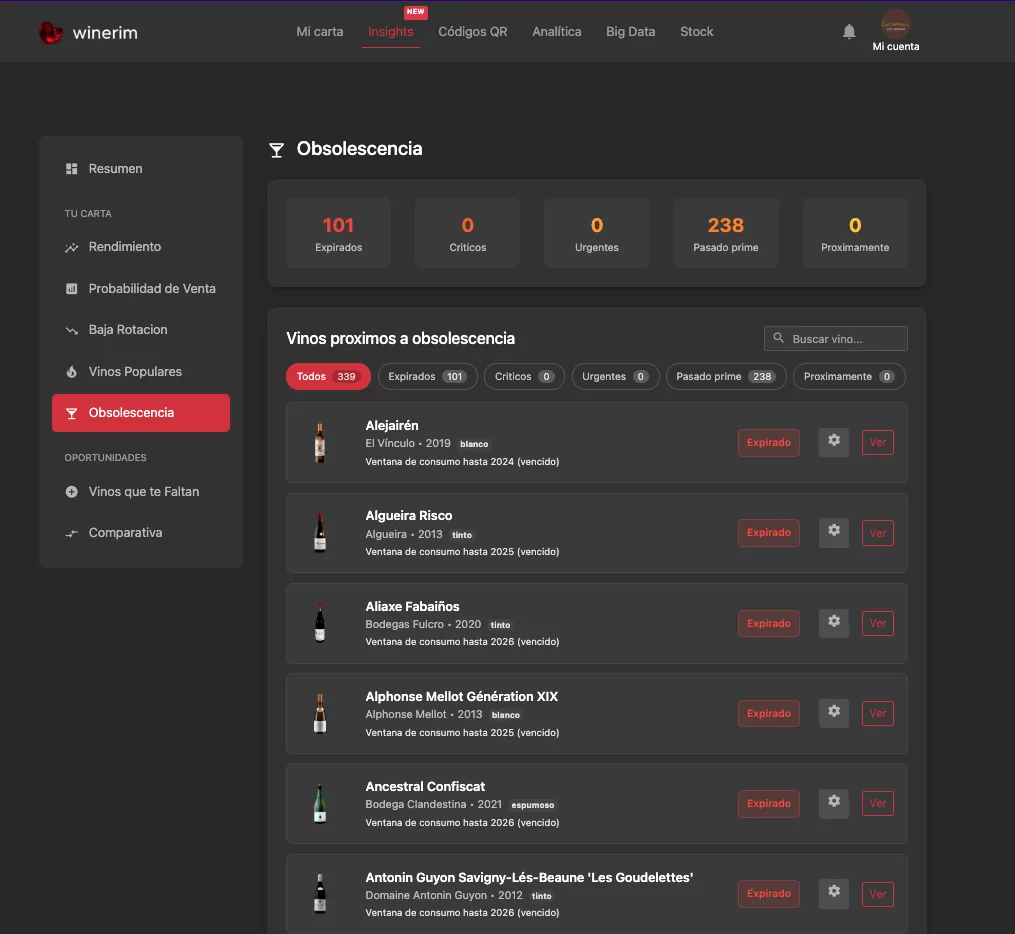Click the 238 Pasado prime summary card
Screen dimensions: 1015x934
[x=726, y=233]
